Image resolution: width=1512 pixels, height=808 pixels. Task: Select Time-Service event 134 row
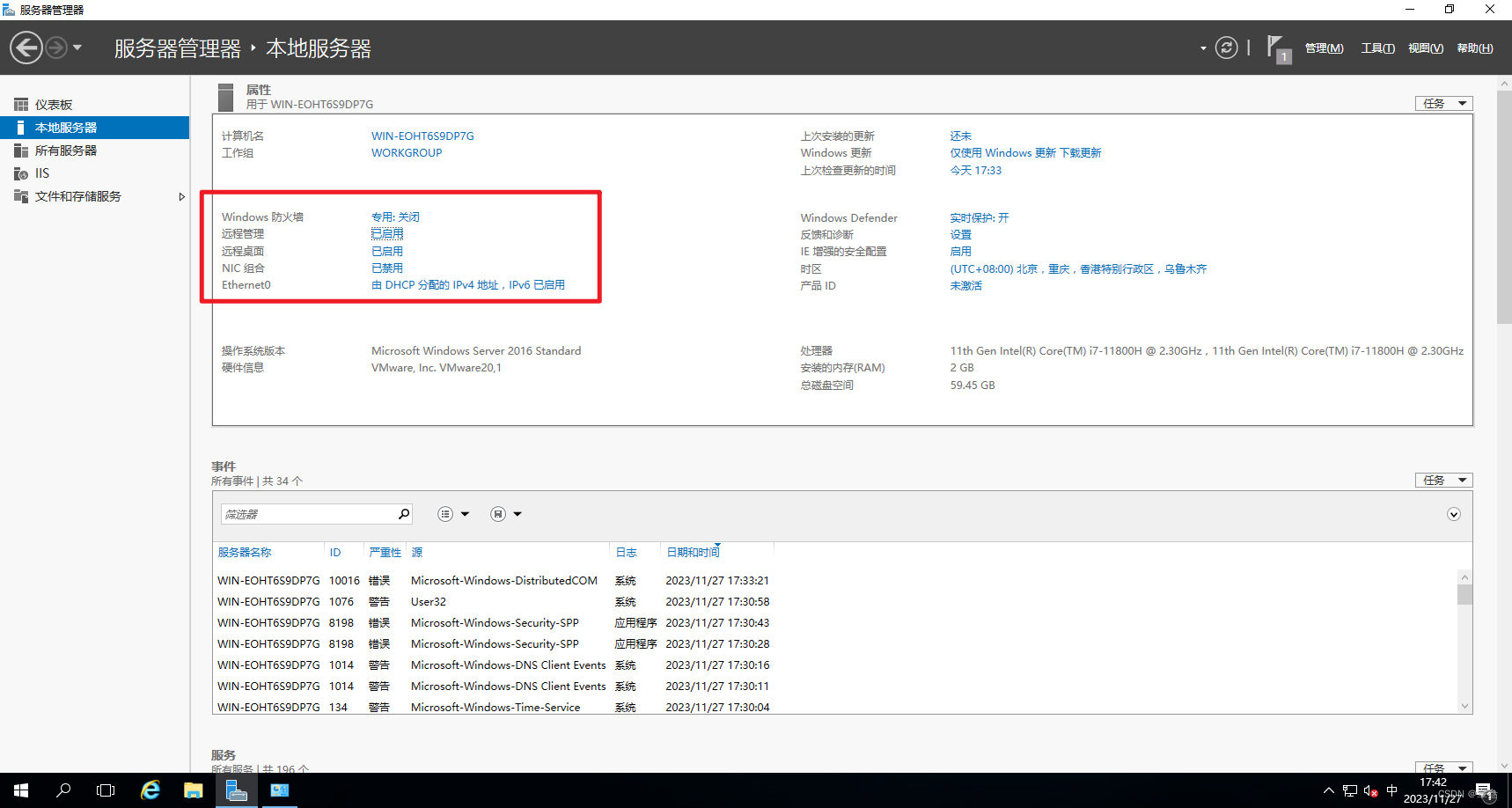click(494, 708)
